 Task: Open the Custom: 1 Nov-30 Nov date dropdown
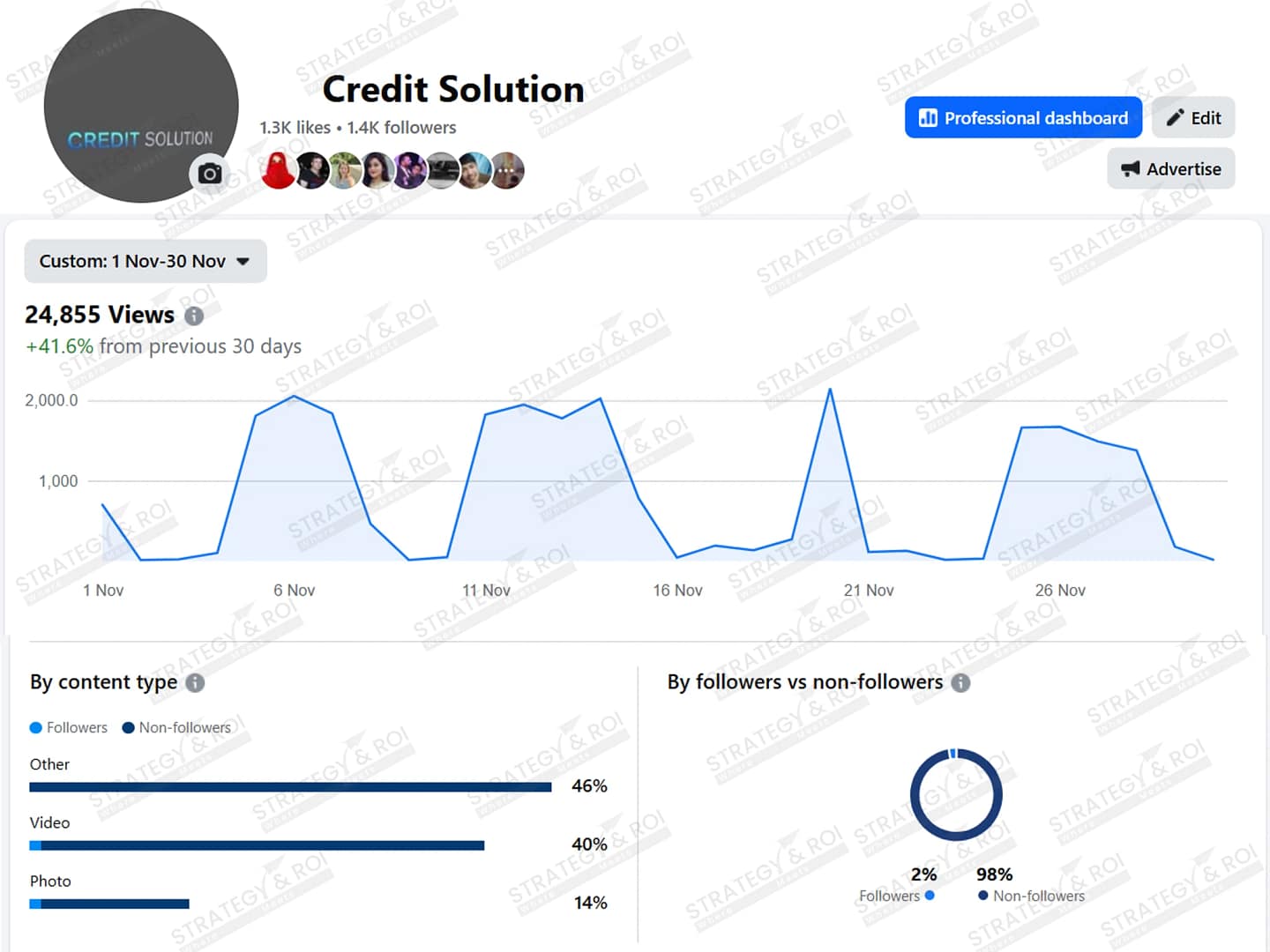tap(132, 262)
